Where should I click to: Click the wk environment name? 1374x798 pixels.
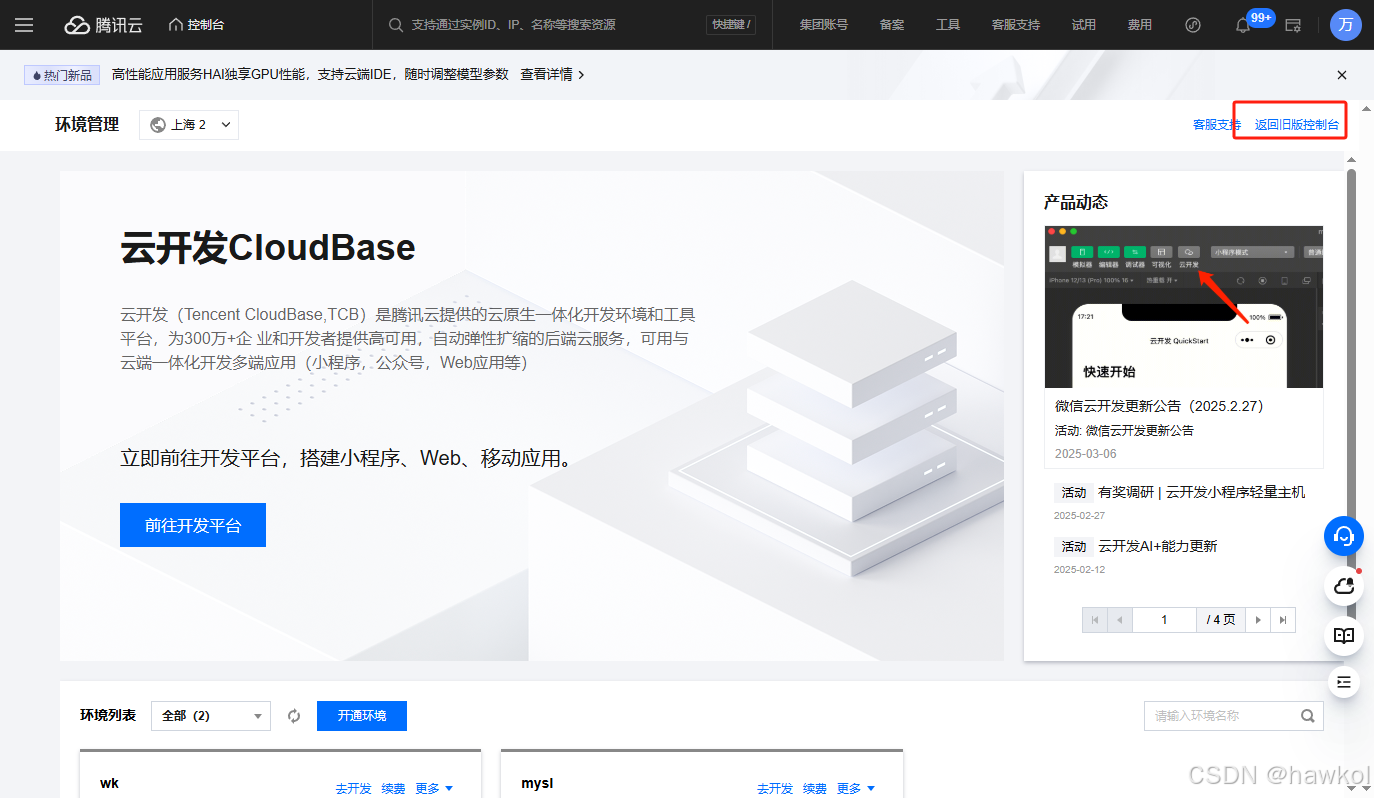(x=110, y=783)
